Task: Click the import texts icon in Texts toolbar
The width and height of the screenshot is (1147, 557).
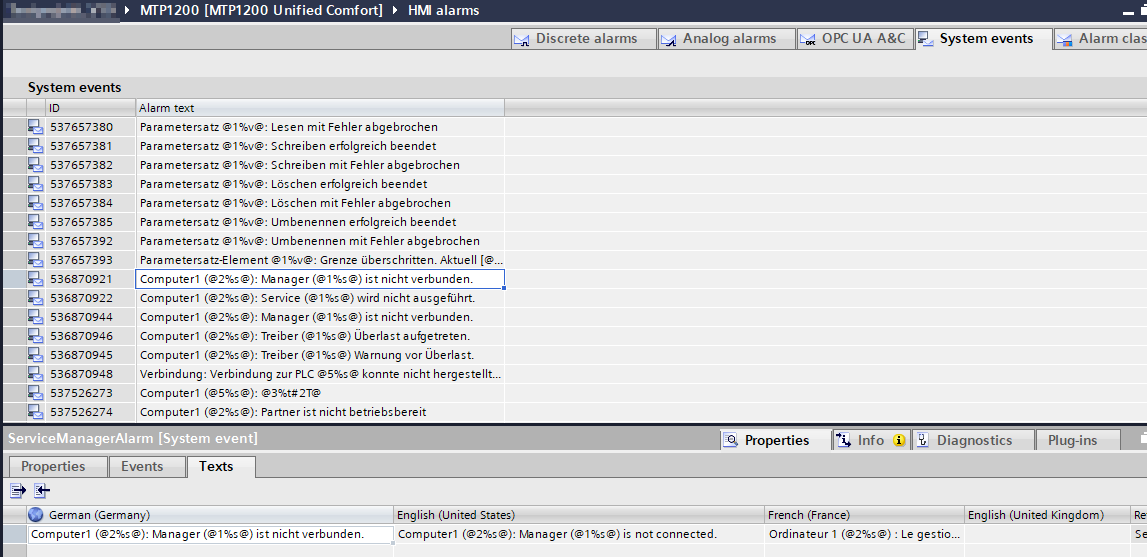Action: click(42, 490)
